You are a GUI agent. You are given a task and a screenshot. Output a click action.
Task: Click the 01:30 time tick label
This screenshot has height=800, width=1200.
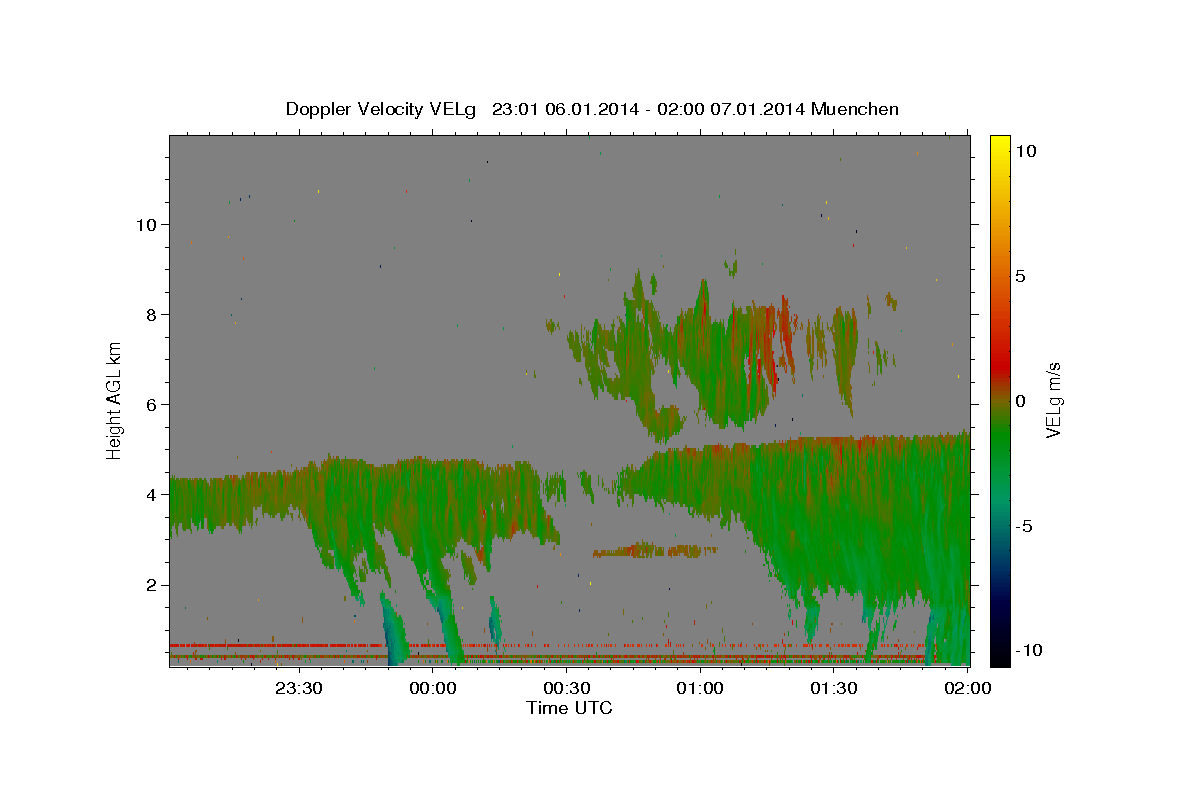834,689
